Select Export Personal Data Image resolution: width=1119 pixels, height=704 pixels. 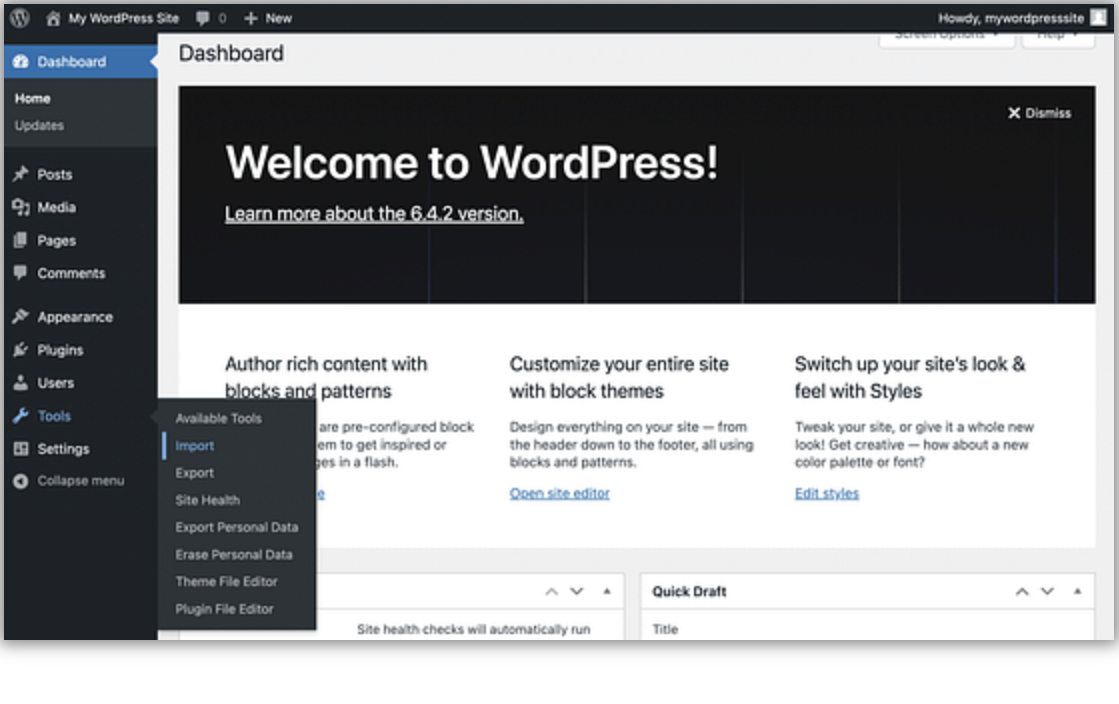(x=237, y=527)
